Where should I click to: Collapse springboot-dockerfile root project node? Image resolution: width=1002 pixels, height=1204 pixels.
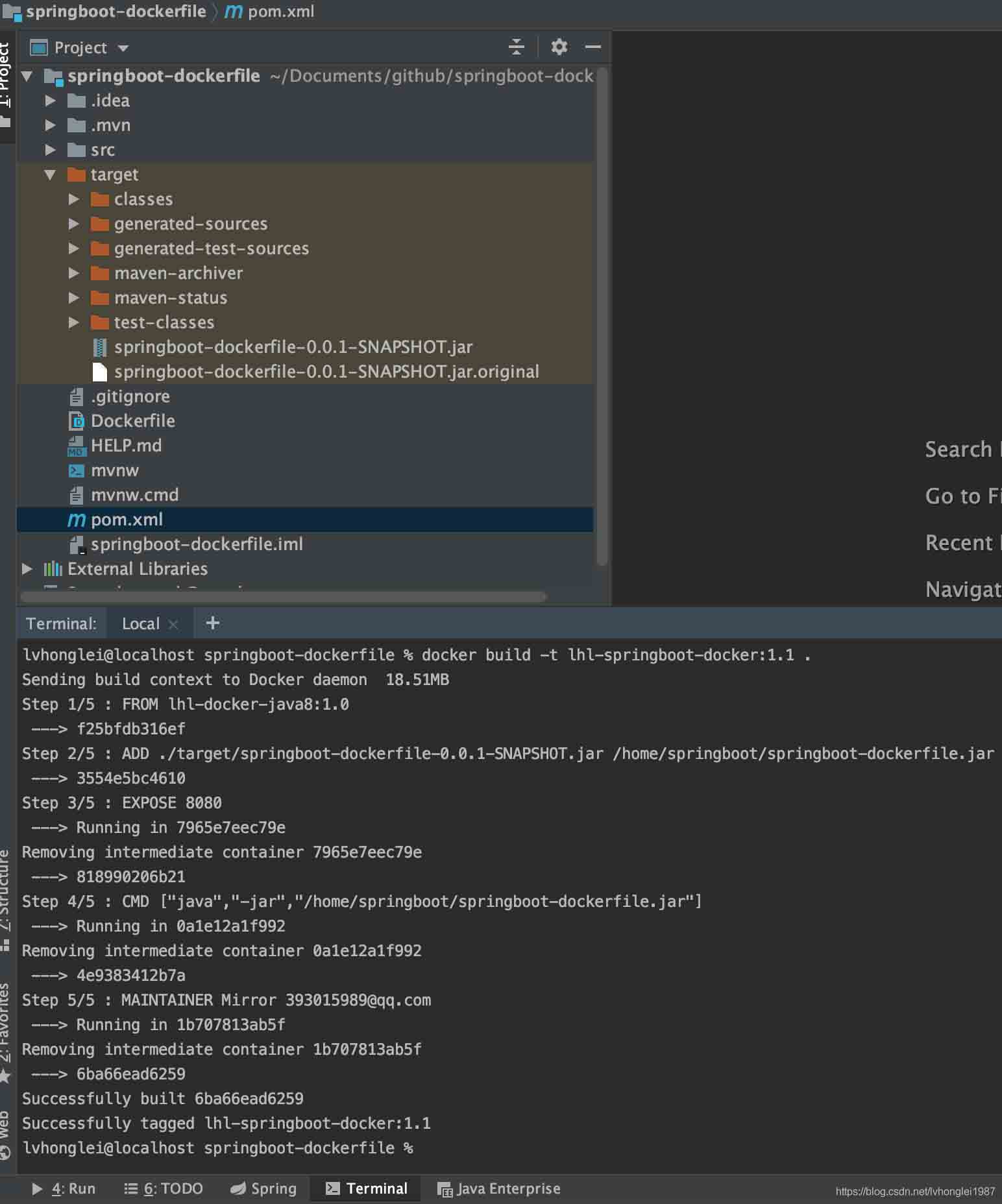(x=27, y=76)
